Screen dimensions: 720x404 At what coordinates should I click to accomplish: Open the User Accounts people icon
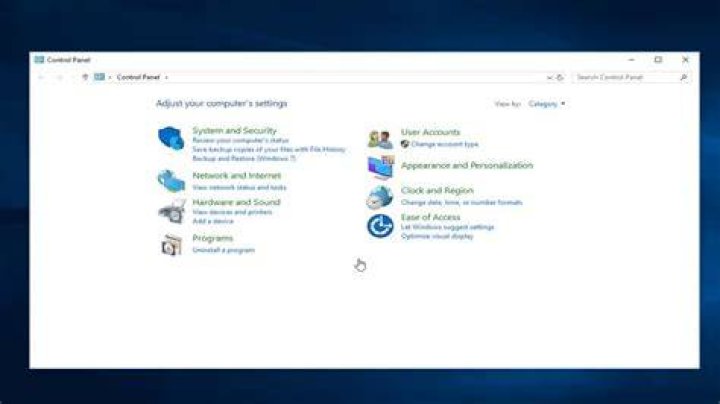380,139
